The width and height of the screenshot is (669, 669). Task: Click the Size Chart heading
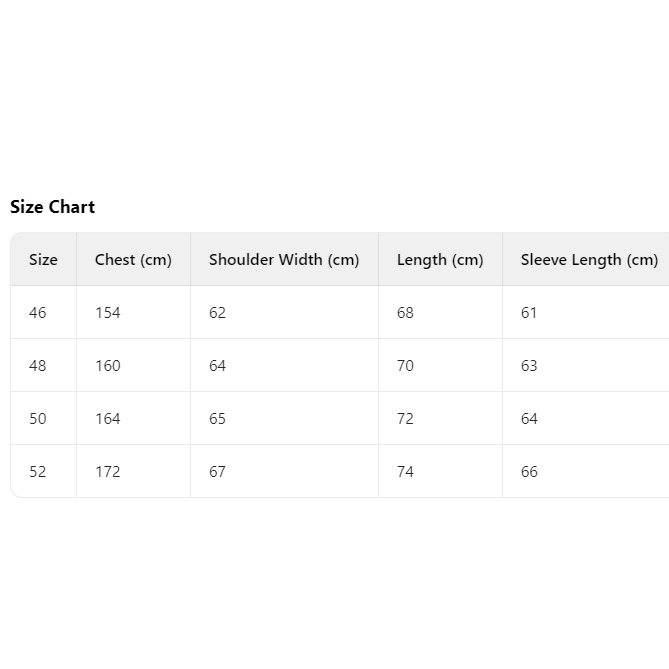click(x=52, y=207)
